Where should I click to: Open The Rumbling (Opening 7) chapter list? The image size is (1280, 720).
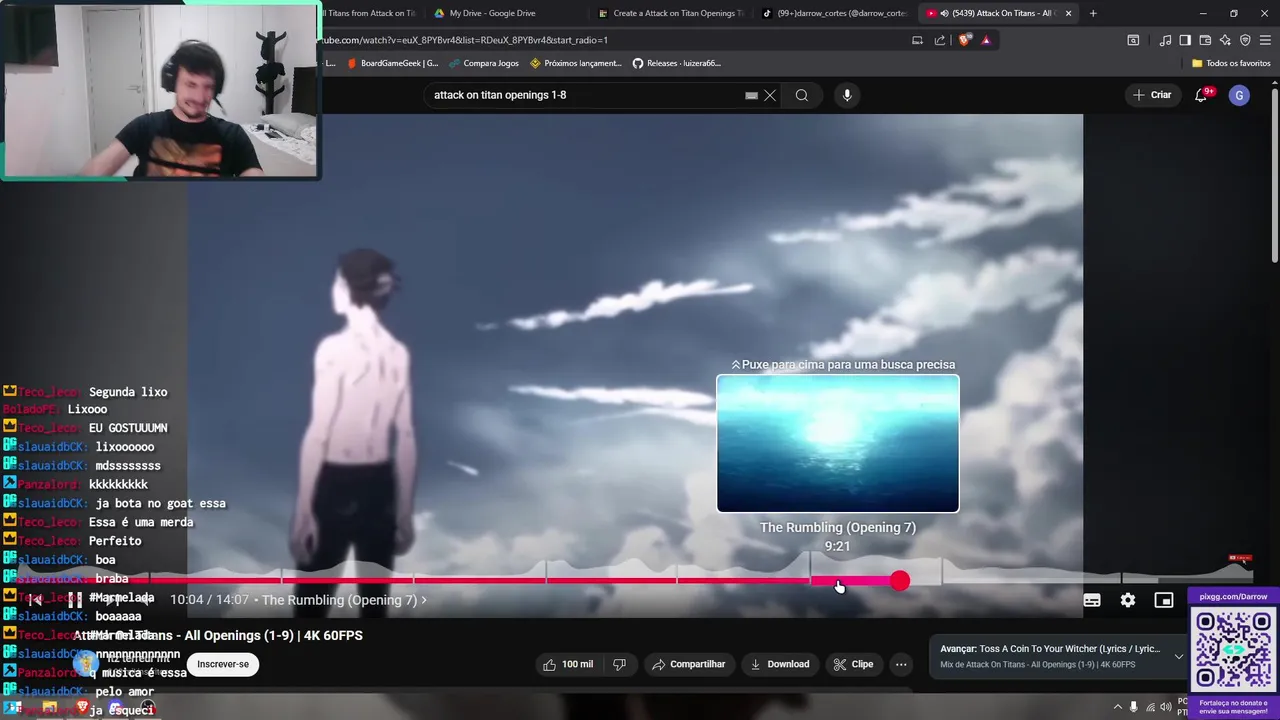tap(344, 600)
